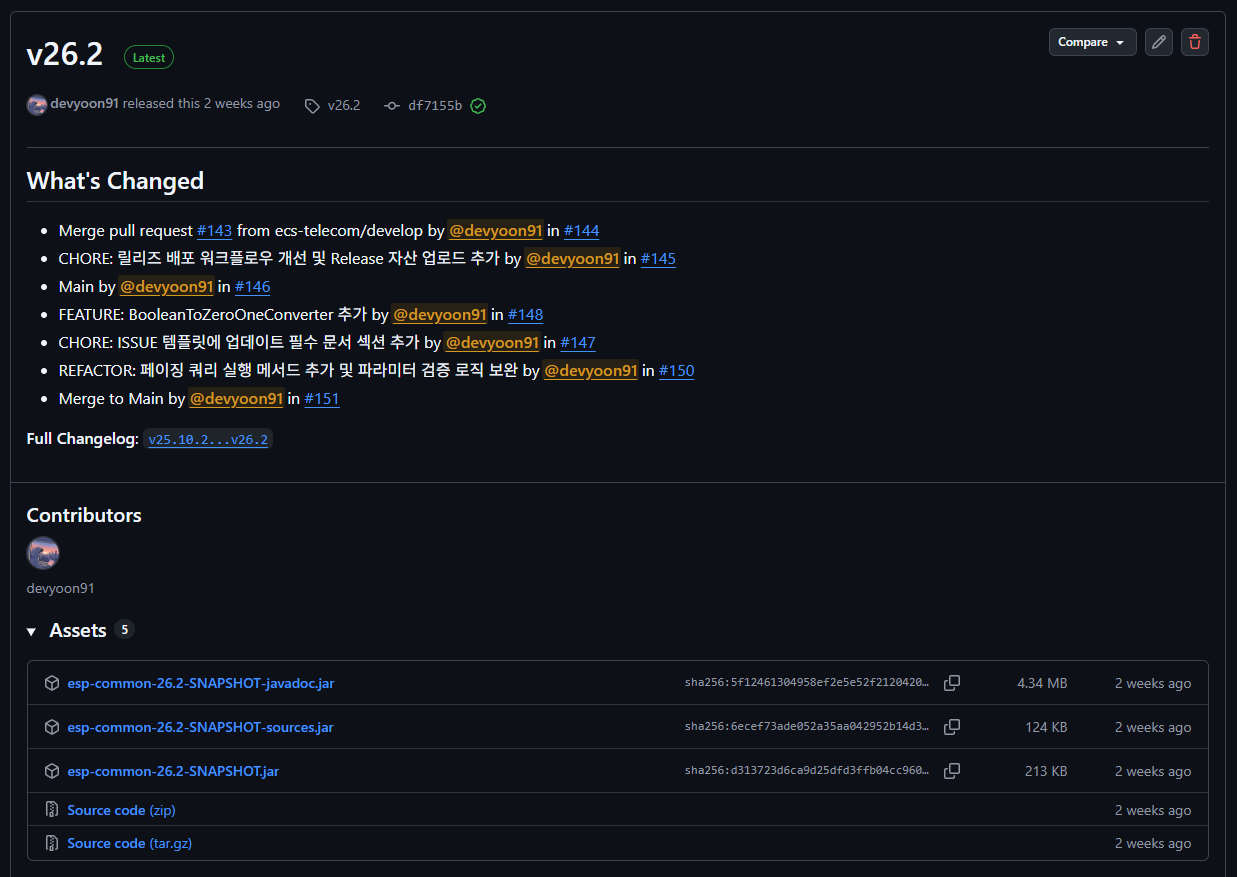The width and height of the screenshot is (1237, 877).
Task: Download esp-common-26.2-SNAPSHOT-sources.jar
Action: click(x=200, y=728)
